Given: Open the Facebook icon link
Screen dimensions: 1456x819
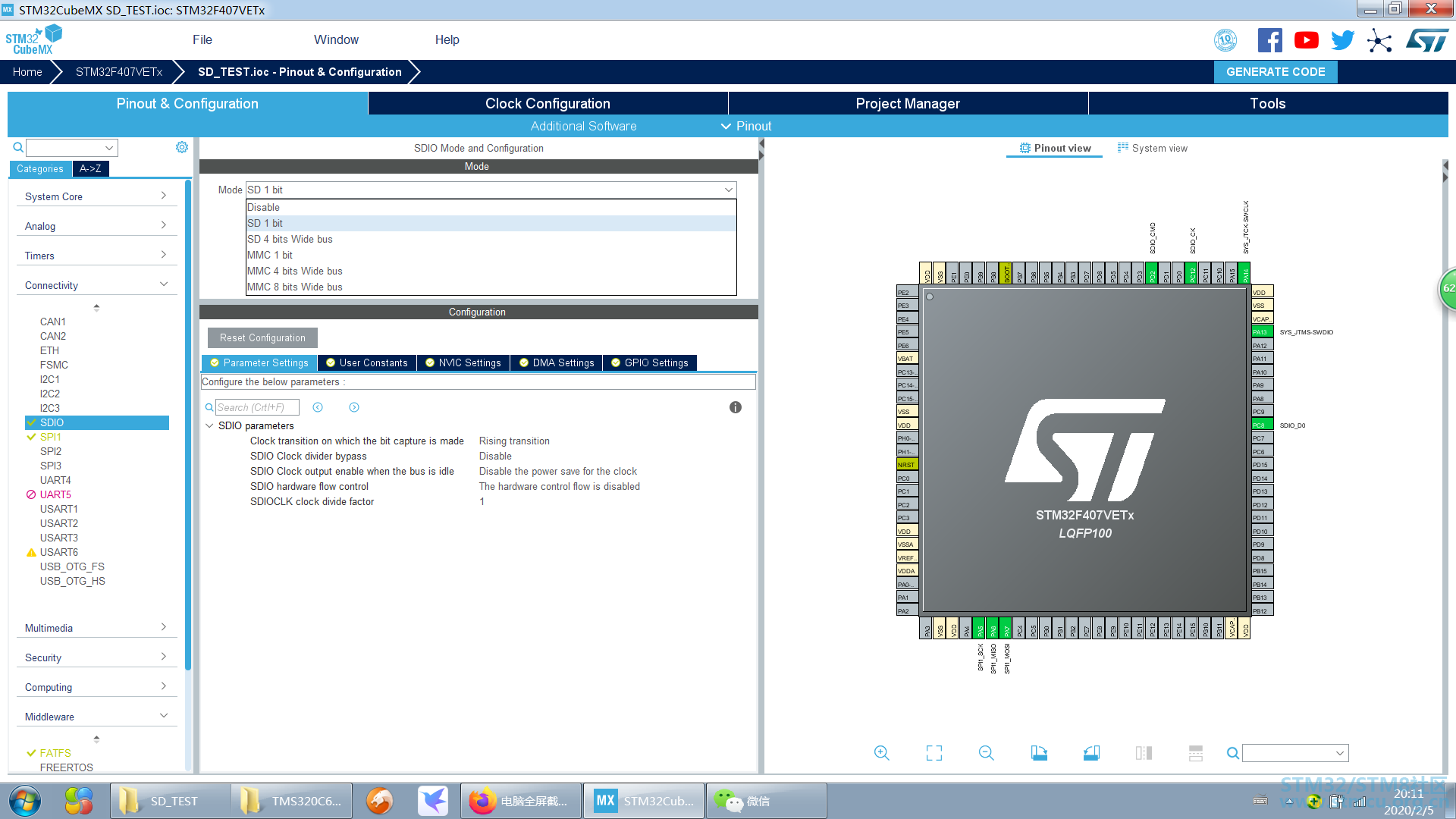Looking at the screenshot, I should 1270,40.
